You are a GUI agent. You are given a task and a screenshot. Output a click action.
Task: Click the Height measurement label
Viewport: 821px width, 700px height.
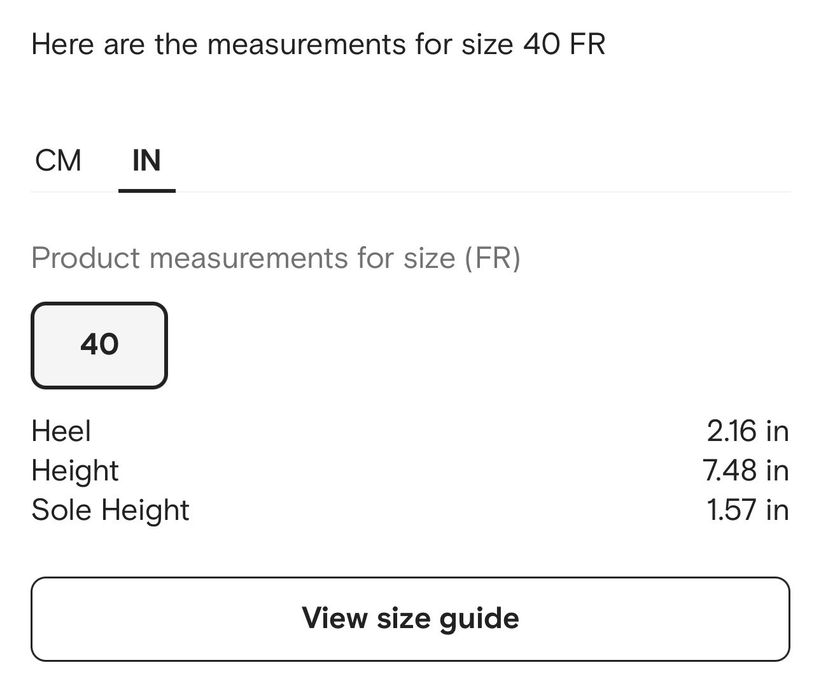pos(75,470)
